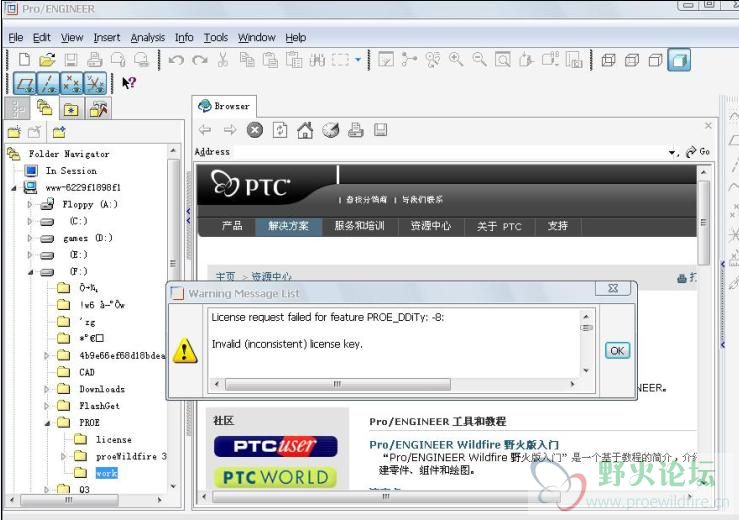739x520 pixels.
Task: Slide warning message horizontal scrollbar
Action: [x=337, y=384]
